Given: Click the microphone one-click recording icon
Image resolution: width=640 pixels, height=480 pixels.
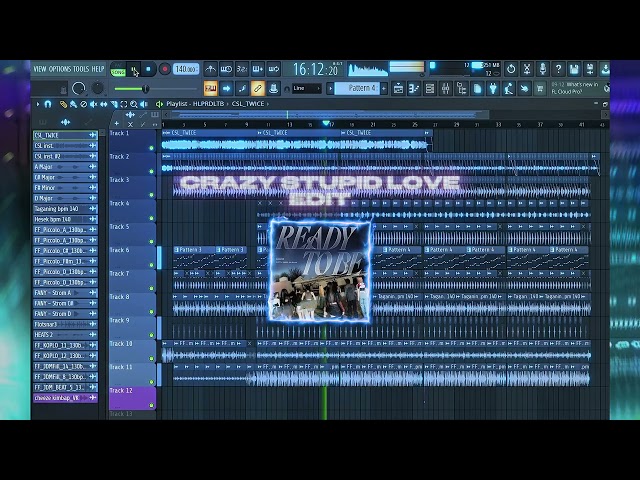Looking at the screenshot, I should tap(543, 69).
